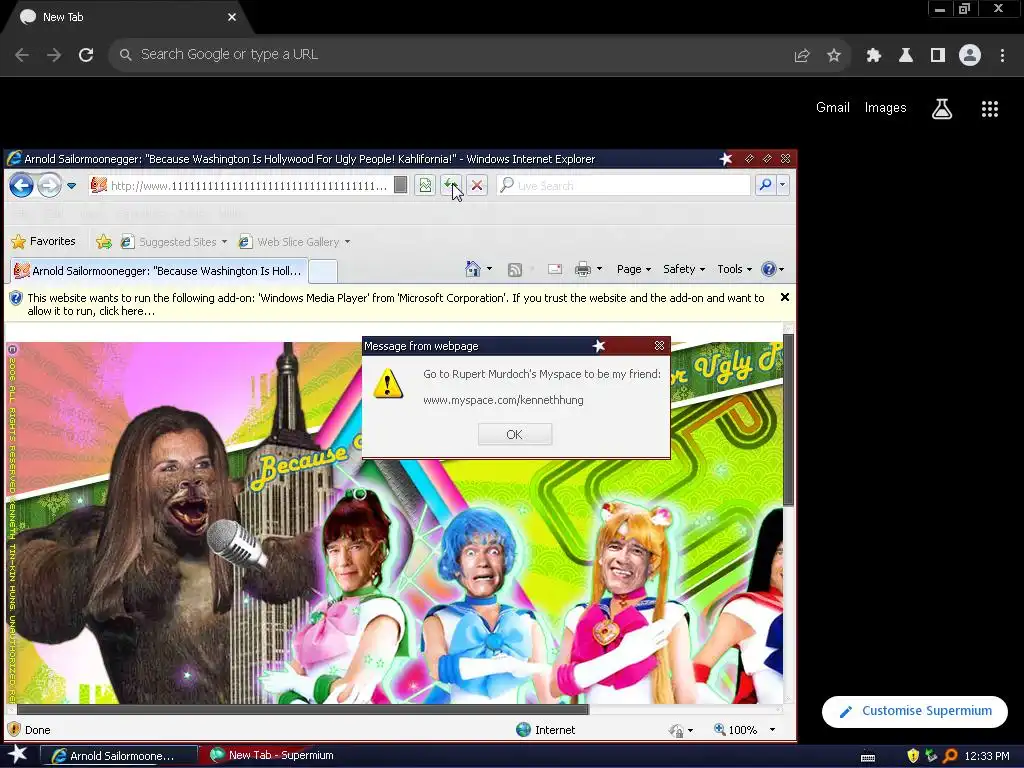Click the Done status shield icon
Image resolution: width=1024 pixels, height=768 pixels.
click(x=14, y=729)
